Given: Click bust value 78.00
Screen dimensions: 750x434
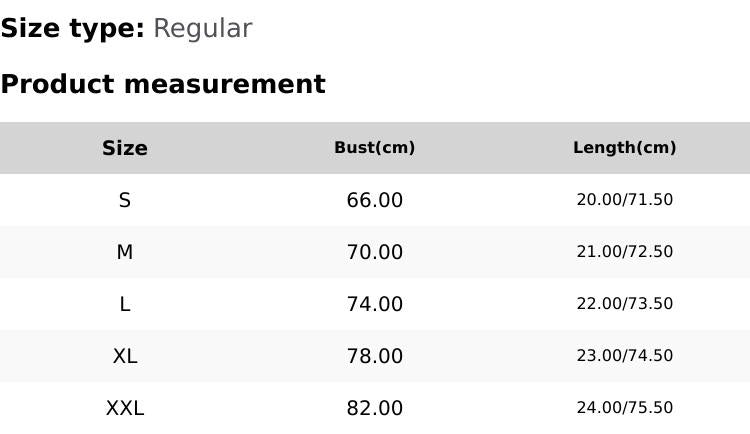Looking at the screenshot, I should click(x=375, y=356).
